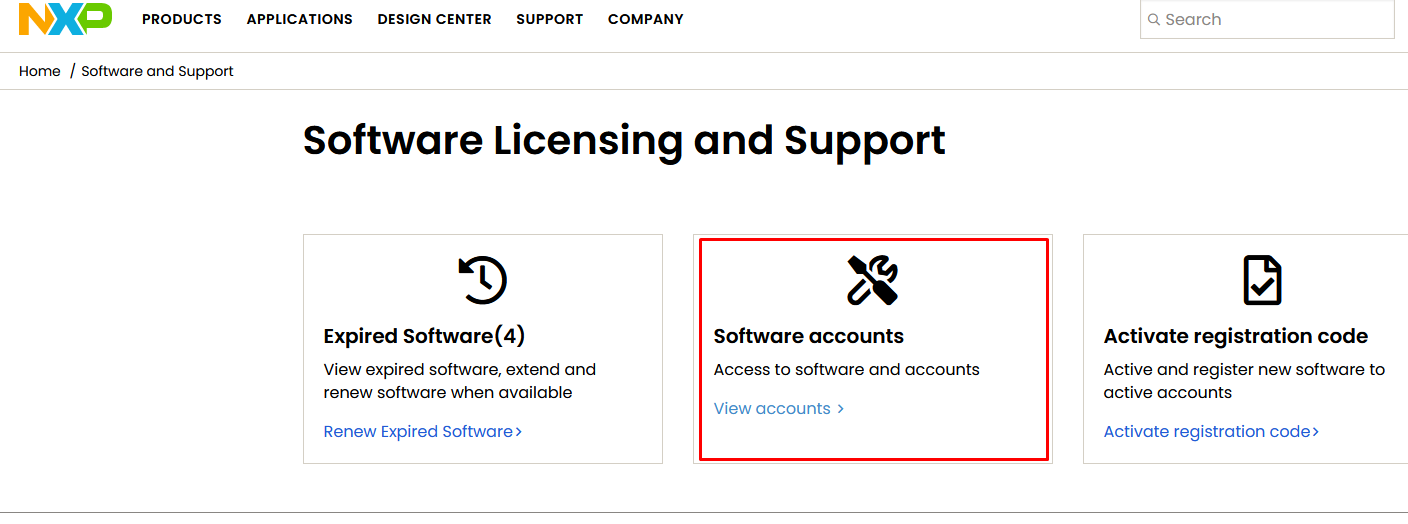Open the Design Center menu
1408x524 pixels.
435,19
